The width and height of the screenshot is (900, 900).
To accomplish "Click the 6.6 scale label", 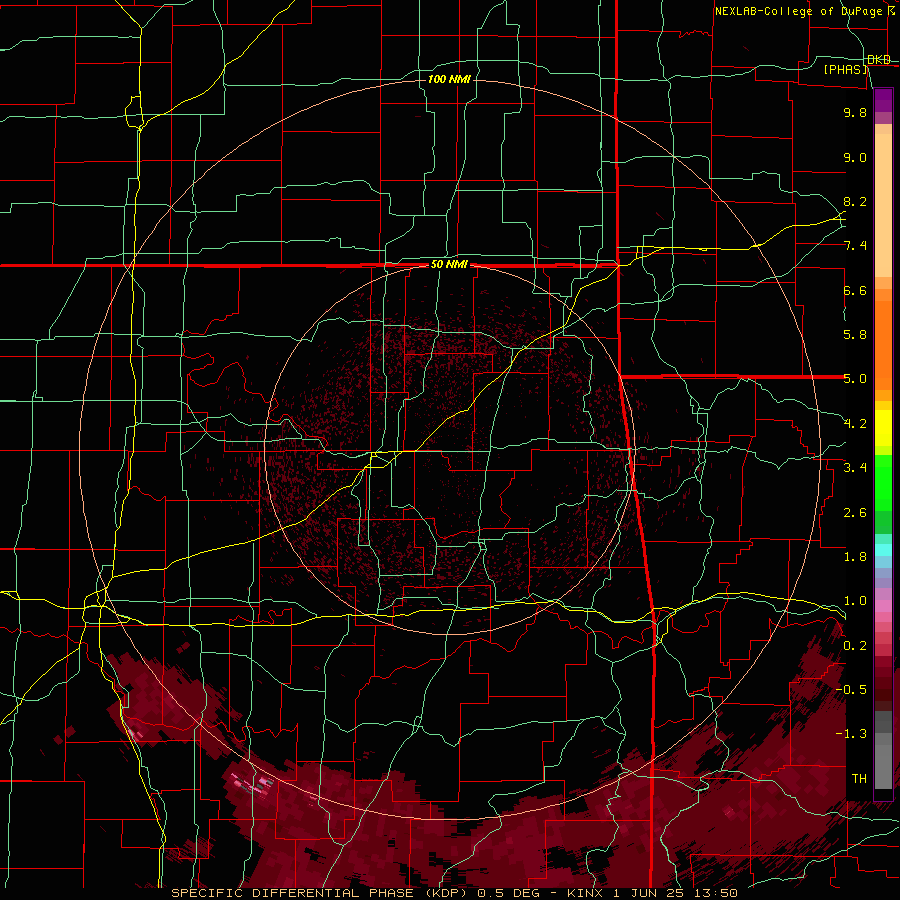I will tap(855, 290).
